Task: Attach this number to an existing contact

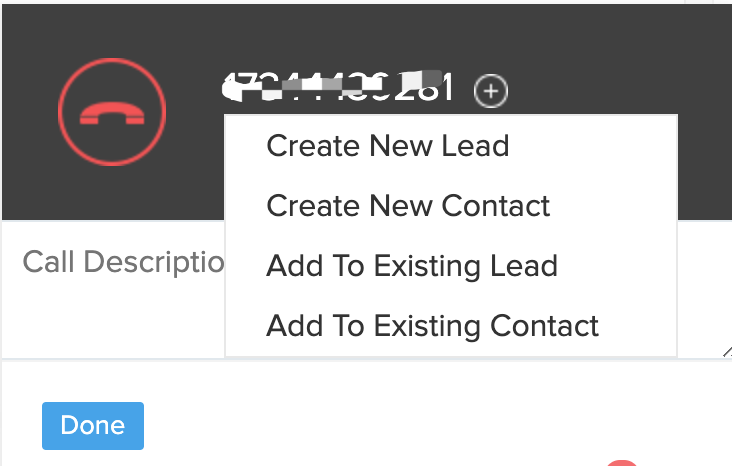Action: 432,326
